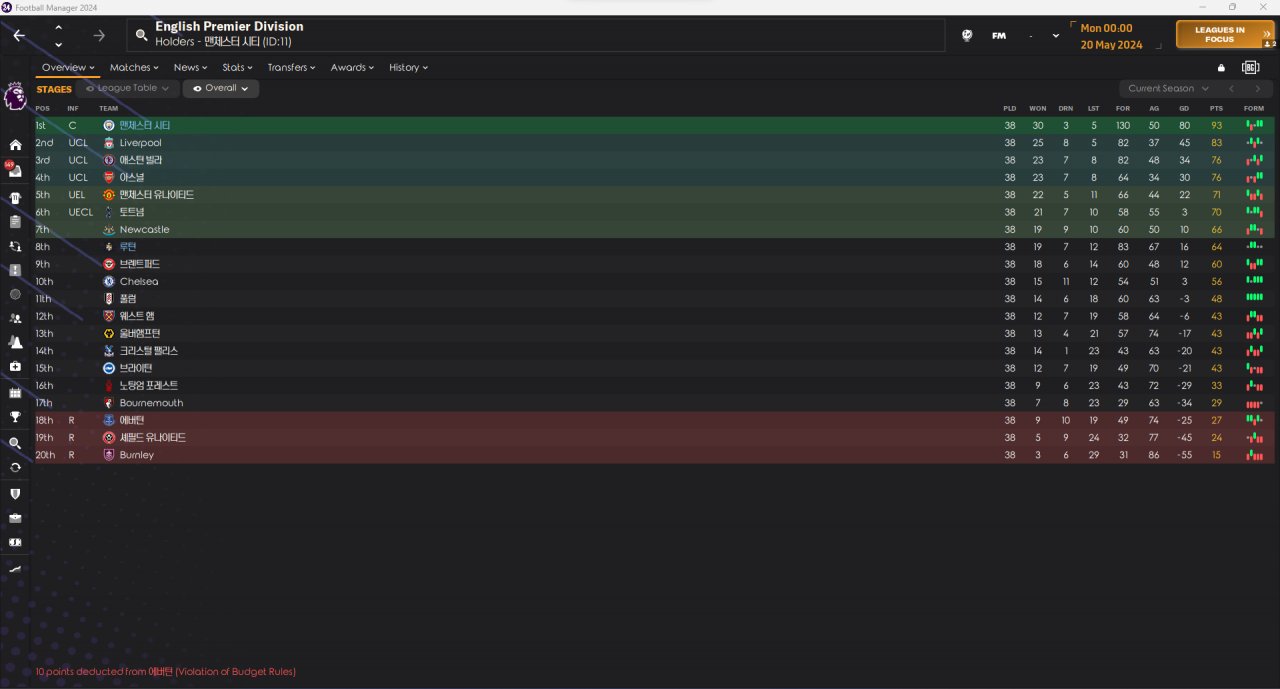Click the up chevron beside back arrow
The width and height of the screenshot is (1280, 689).
[58, 27]
